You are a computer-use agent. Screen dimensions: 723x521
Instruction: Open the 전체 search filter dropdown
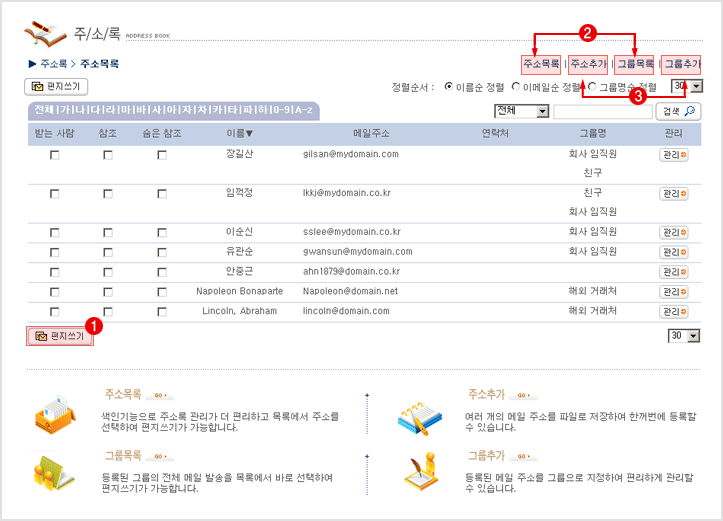[521, 111]
